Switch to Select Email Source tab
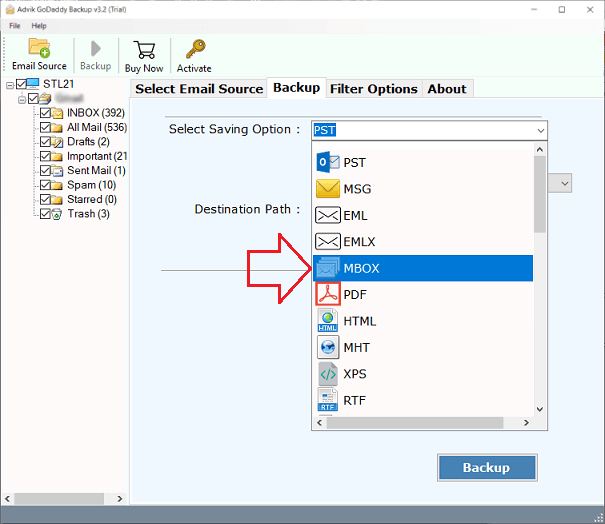 coord(199,89)
